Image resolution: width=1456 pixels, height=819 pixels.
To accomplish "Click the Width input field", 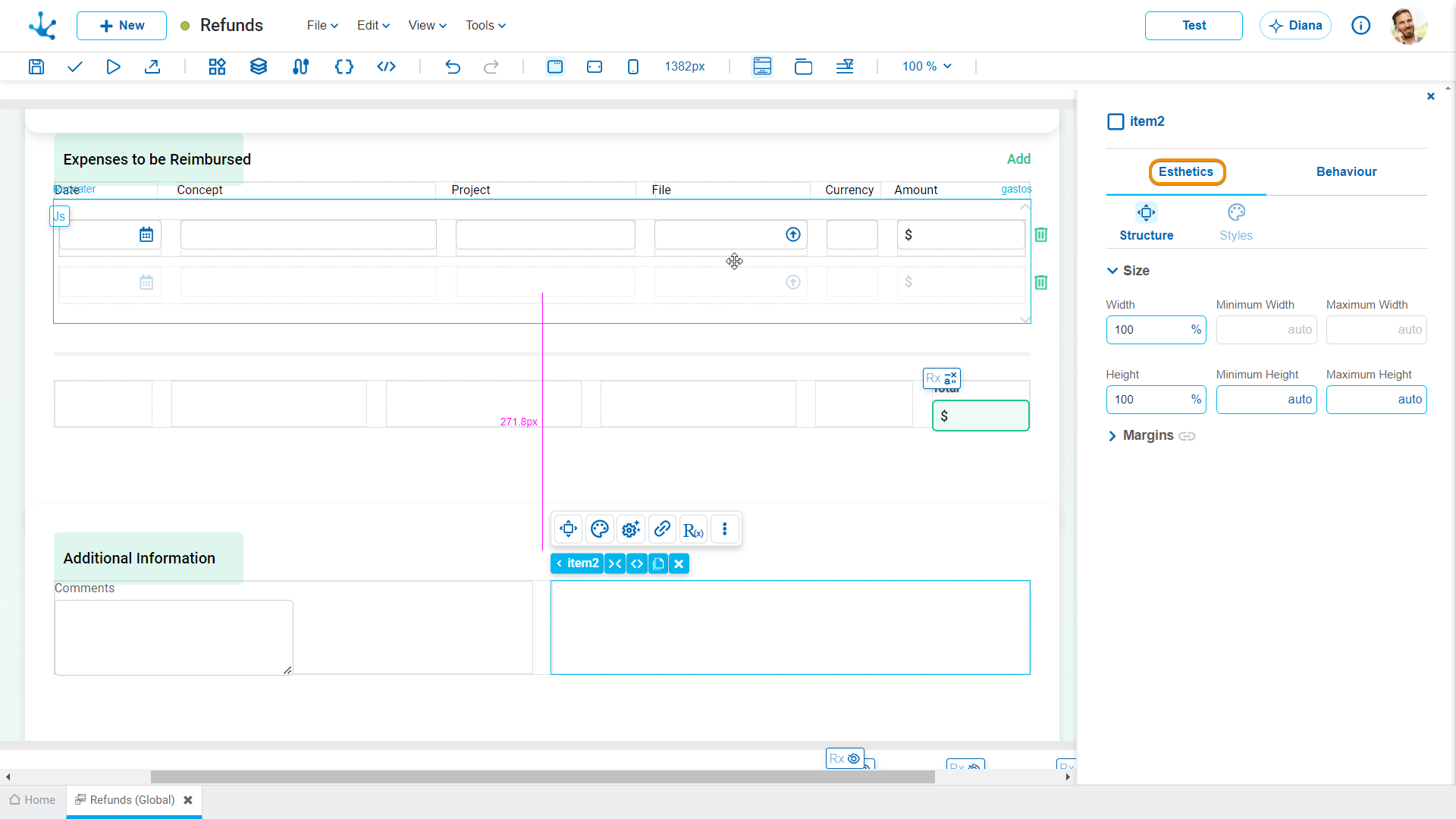I will point(1156,330).
